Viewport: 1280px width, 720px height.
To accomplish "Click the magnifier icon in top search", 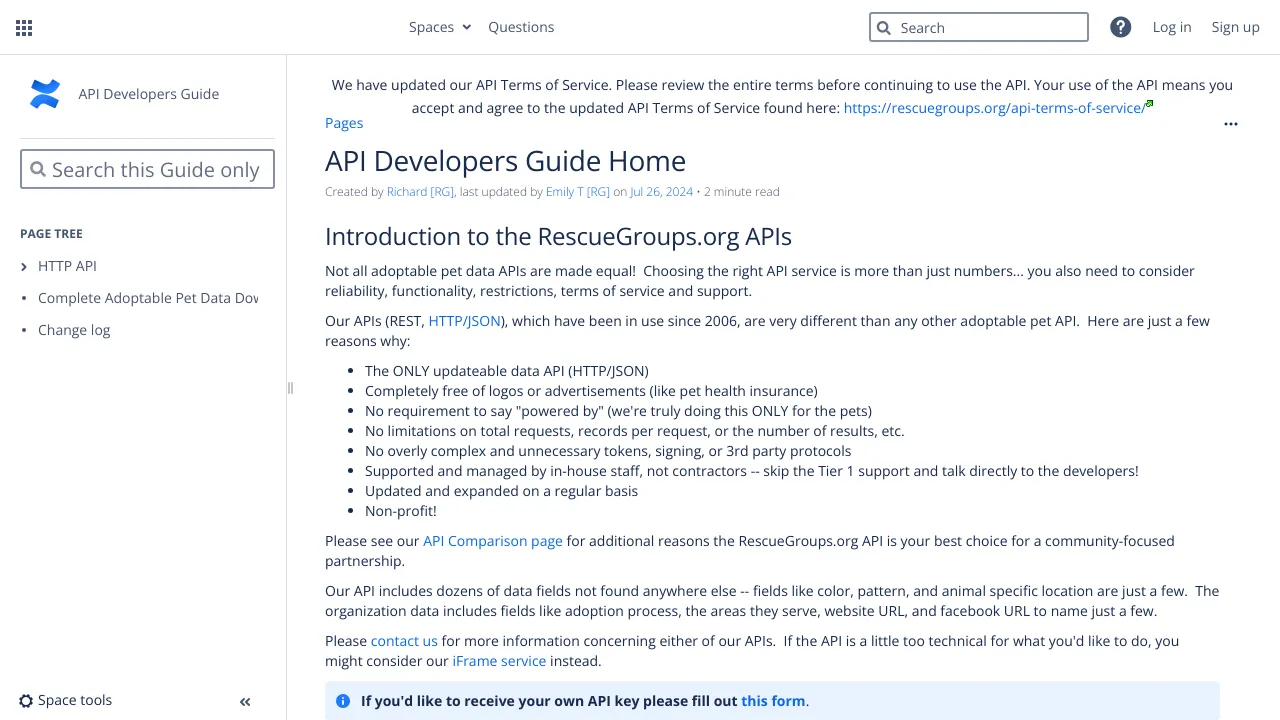I will point(884,28).
